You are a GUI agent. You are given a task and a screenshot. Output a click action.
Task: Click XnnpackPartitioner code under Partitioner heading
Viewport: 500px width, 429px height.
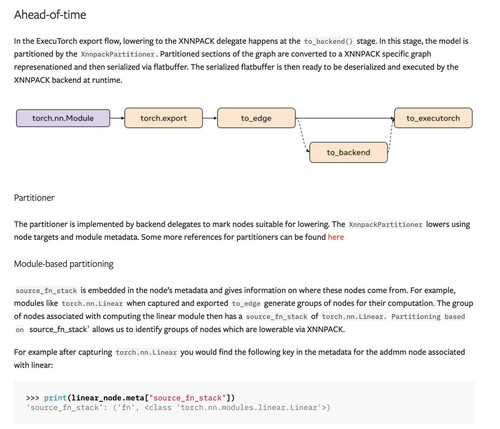tap(386, 224)
